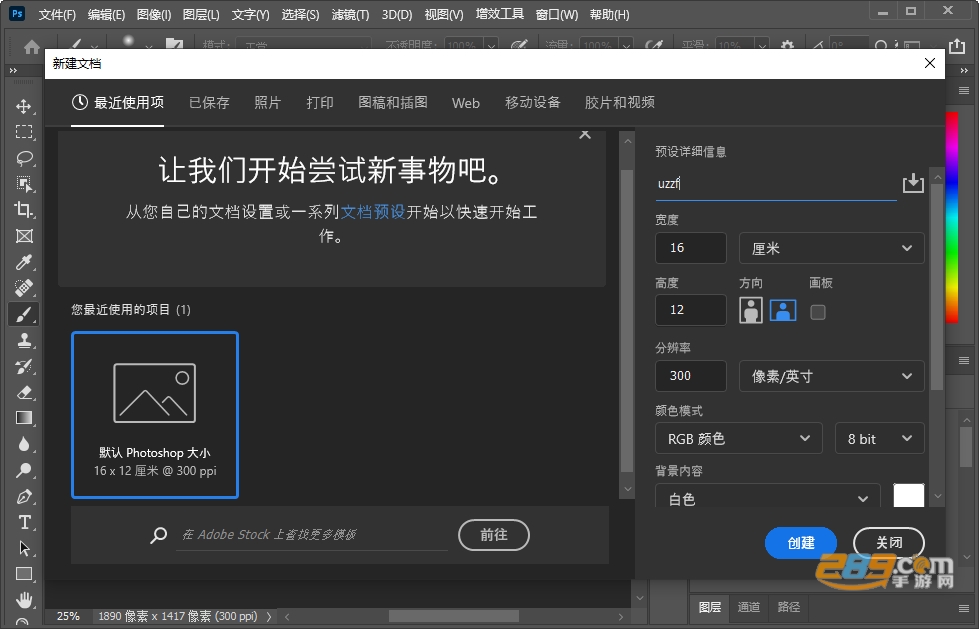Switch to the 移动设备 tab
This screenshot has width=979, height=629.
pyautogui.click(x=533, y=102)
